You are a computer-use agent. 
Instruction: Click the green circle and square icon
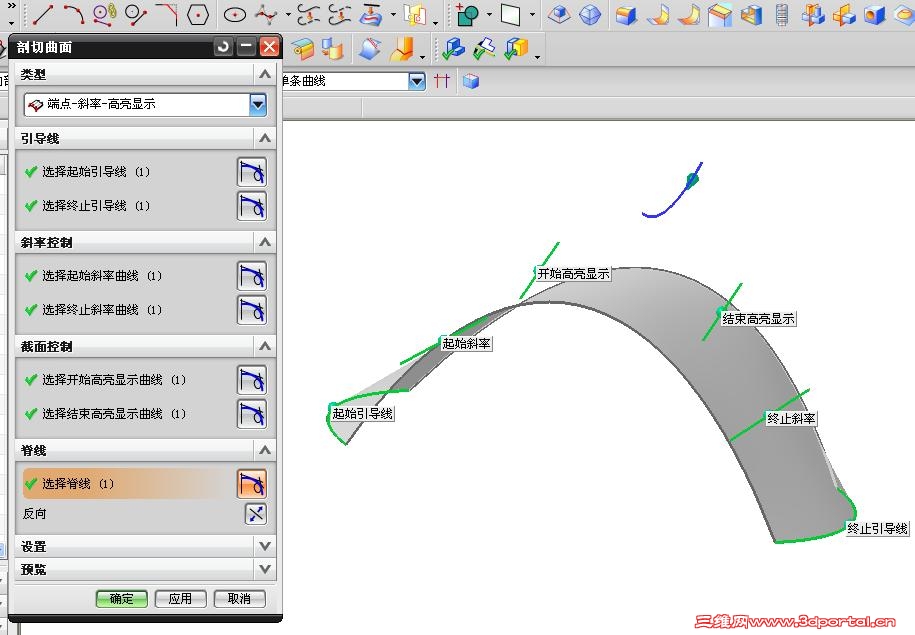click(467, 15)
